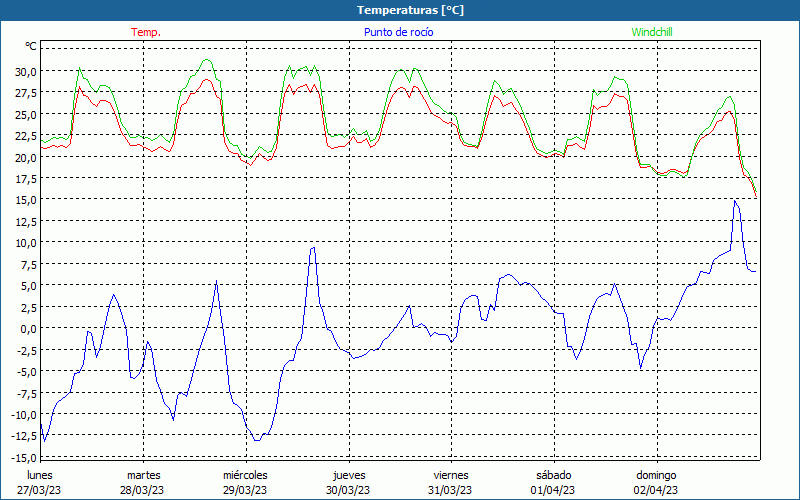This screenshot has width=800, height=500.
Task: Select the red 'Temp.' legend label
Action: pyautogui.click(x=146, y=32)
